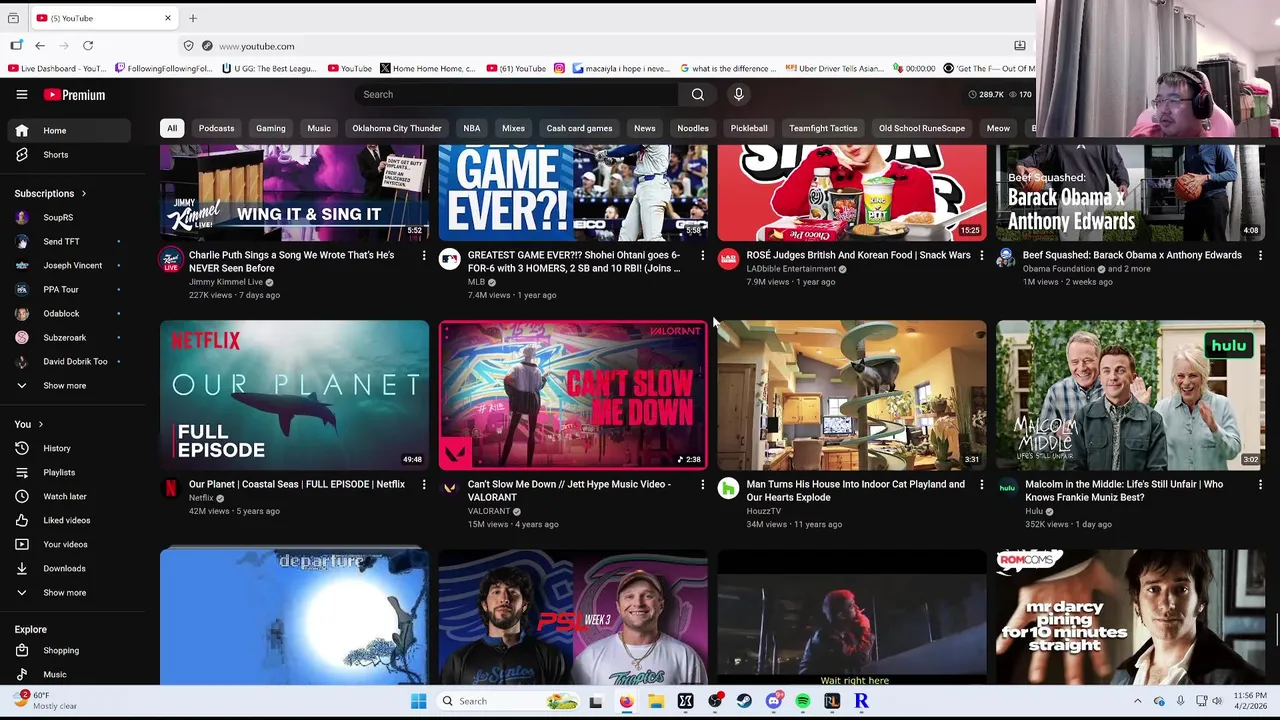Play Our Planet Coastal Seas thumbnail

click(x=294, y=395)
